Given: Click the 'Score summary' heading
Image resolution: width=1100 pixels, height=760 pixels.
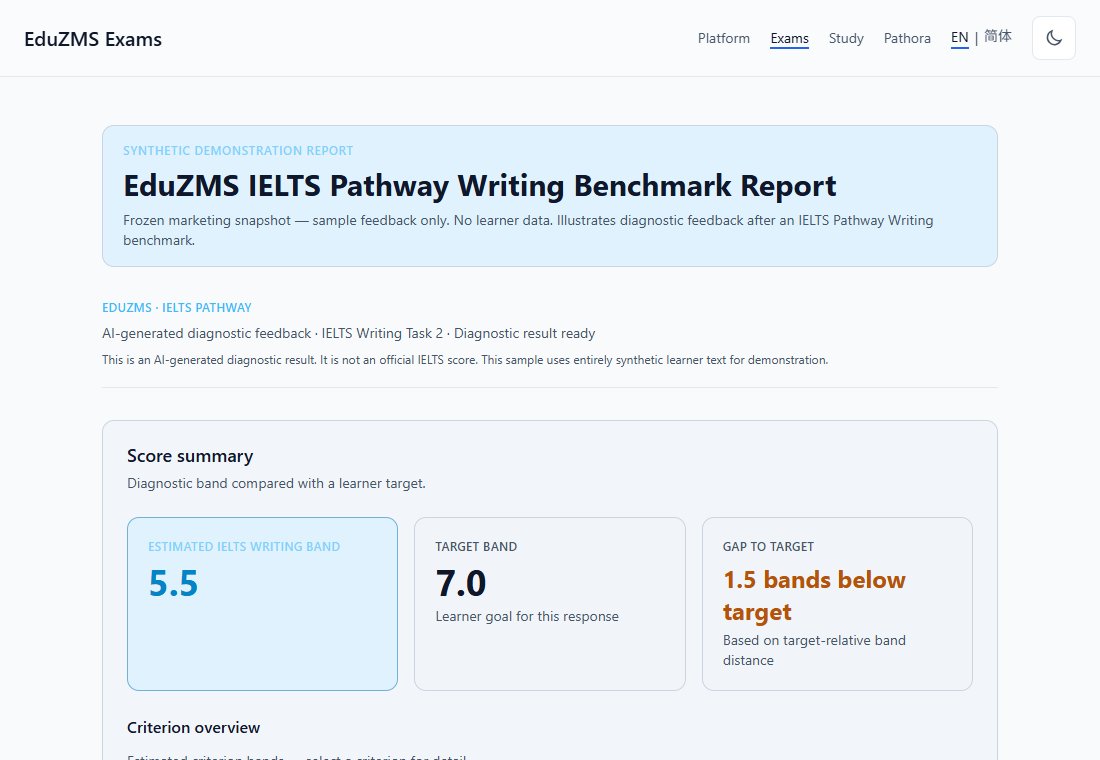Looking at the screenshot, I should [190, 456].
